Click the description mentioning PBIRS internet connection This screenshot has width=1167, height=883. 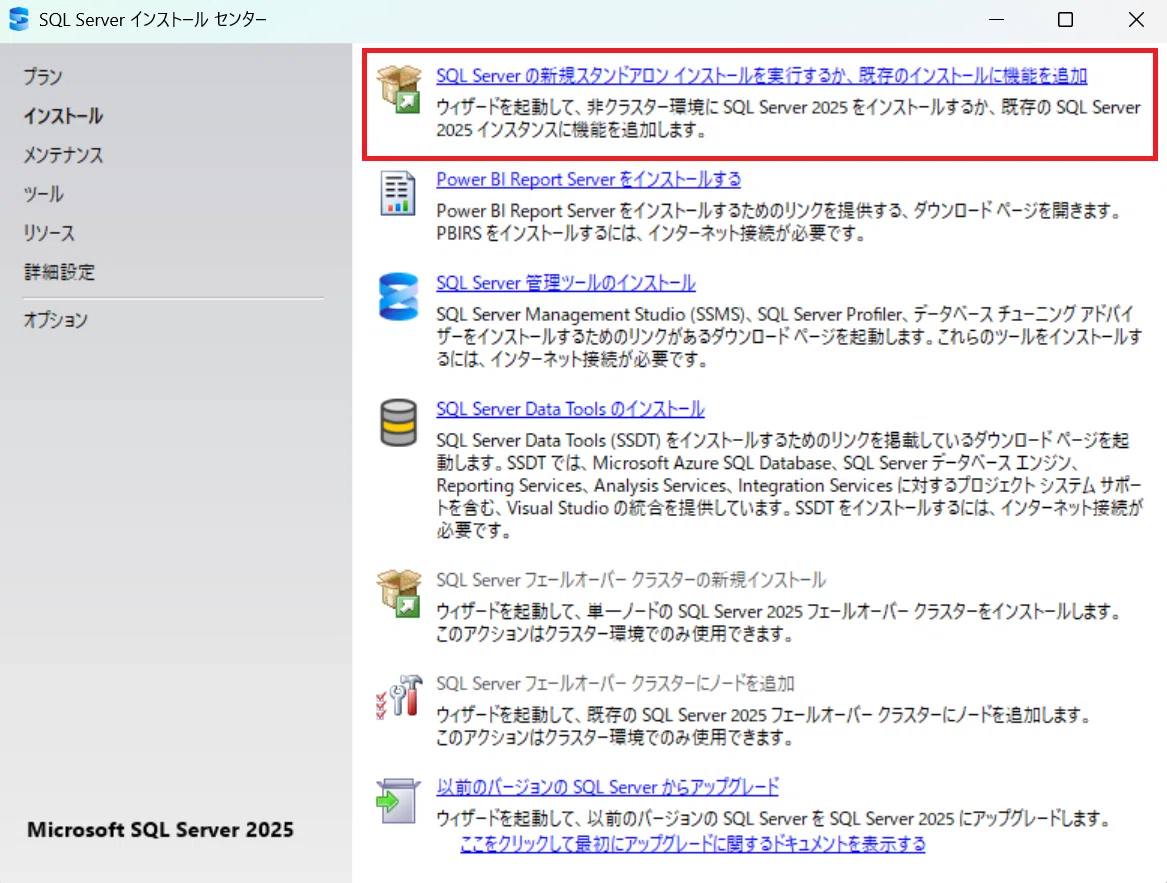[780, 222]
